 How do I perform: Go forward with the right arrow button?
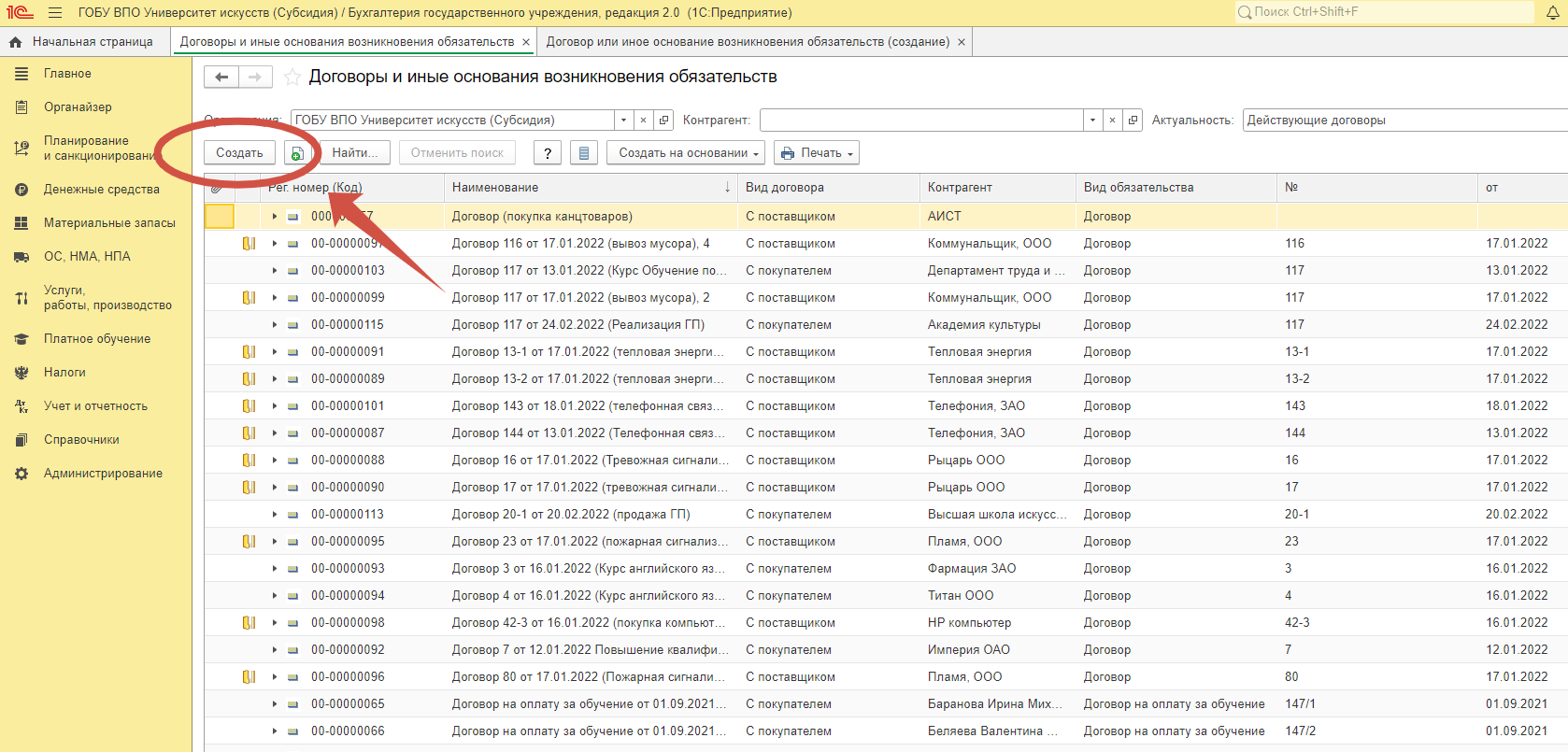pos(255,78)
